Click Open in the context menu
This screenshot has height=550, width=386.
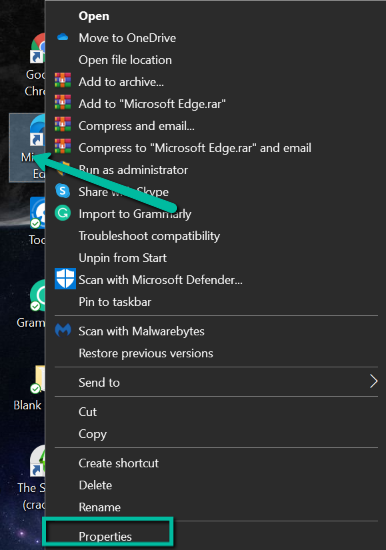94,16
